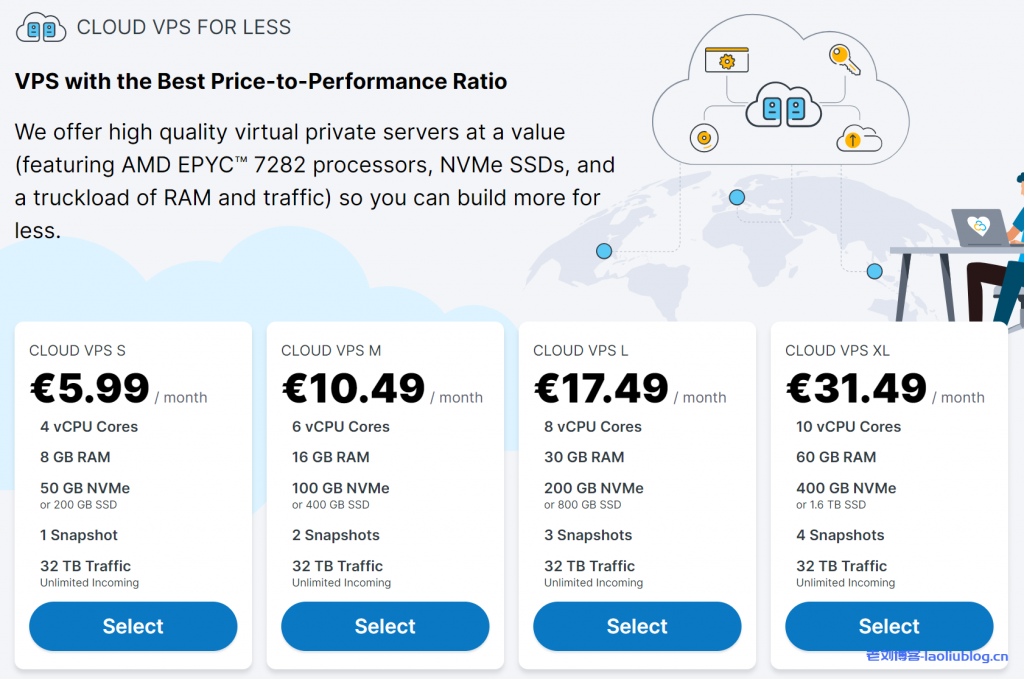Select the Cloud VPS S plan

[x=133, y=627]
